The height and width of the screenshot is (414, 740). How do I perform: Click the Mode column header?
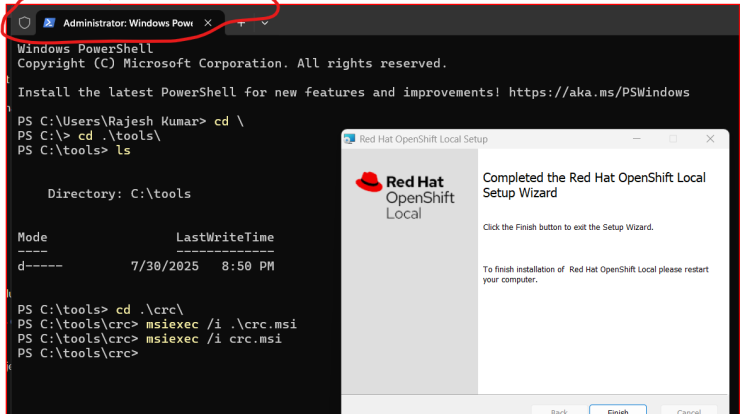click(32, 237)
